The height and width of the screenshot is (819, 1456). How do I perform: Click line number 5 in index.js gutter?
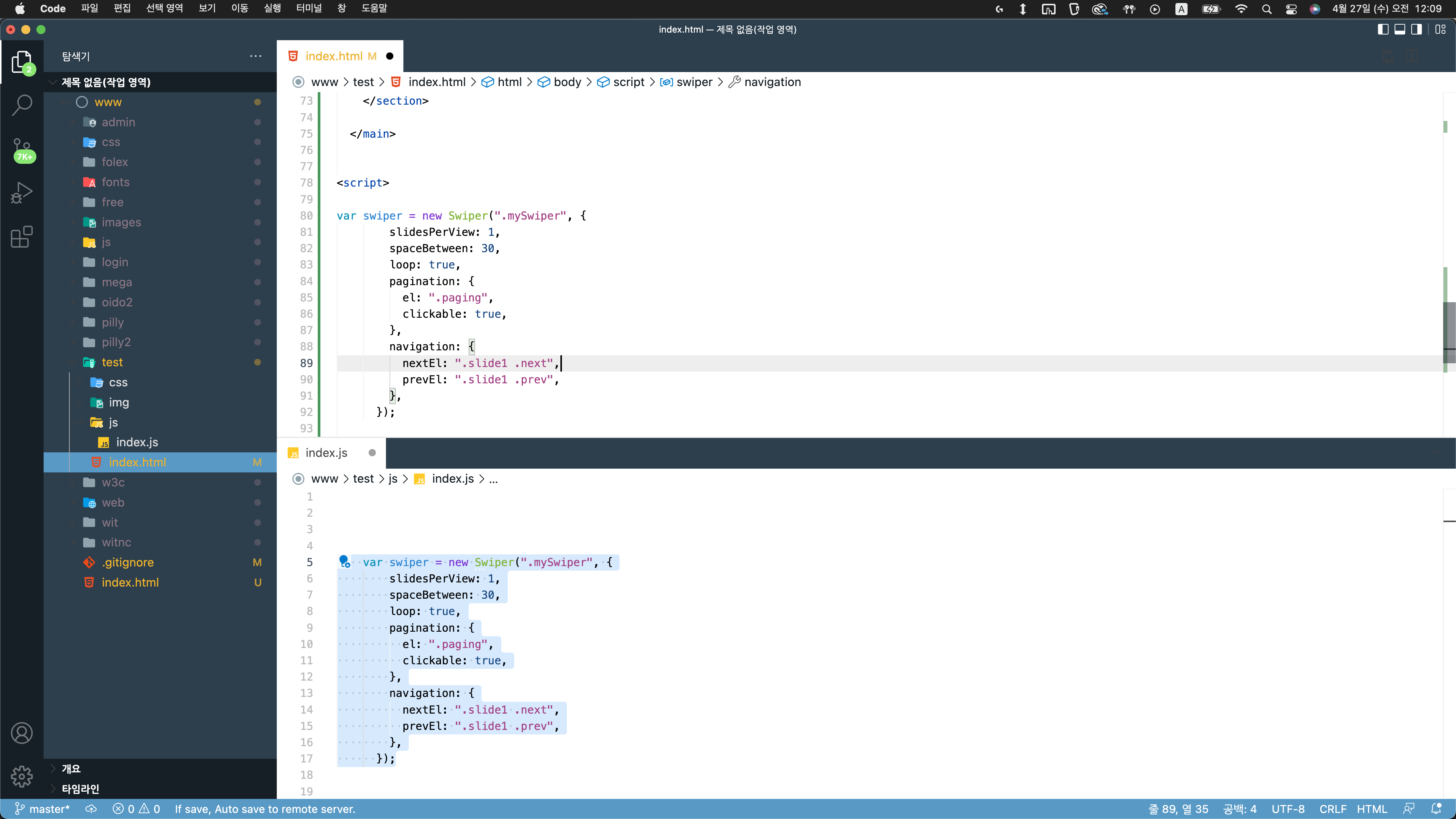[x=310, y=562]
